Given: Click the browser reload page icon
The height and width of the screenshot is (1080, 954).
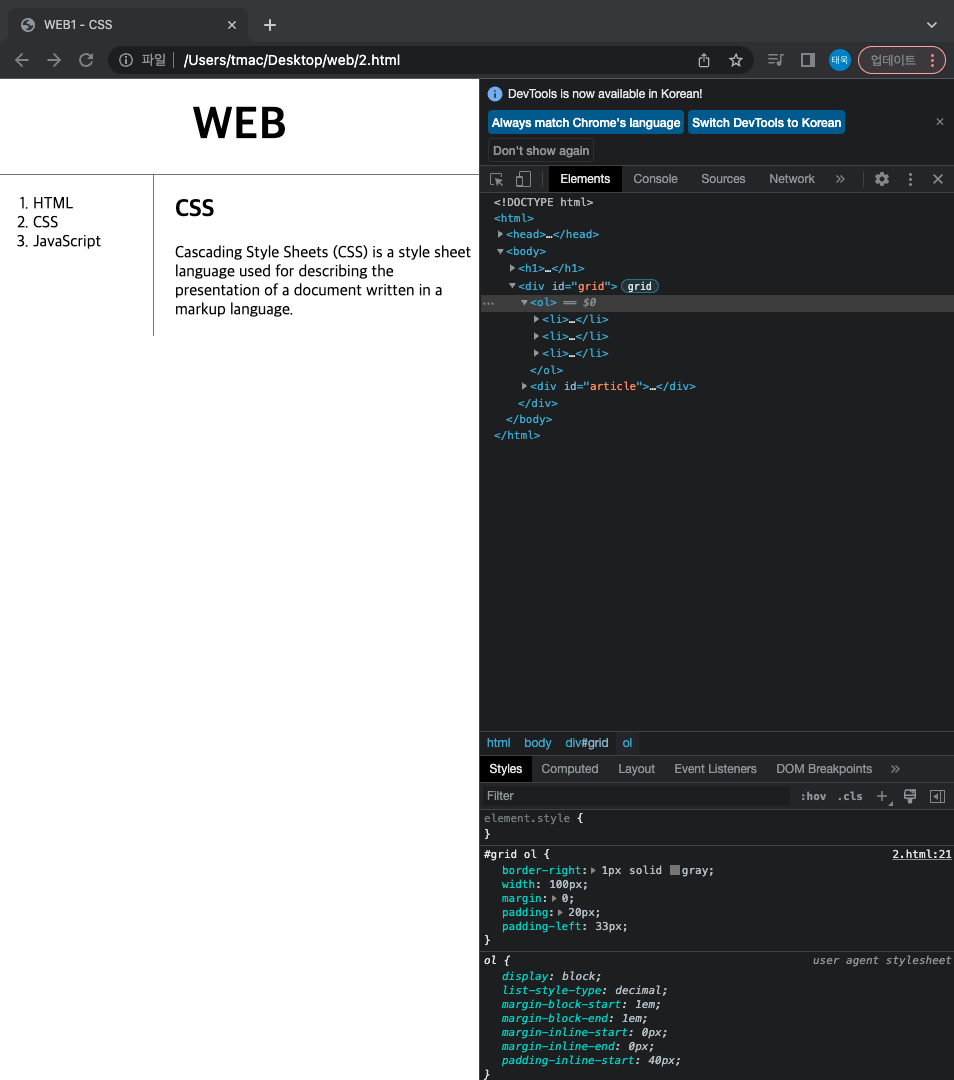Looking at the screenshot, I should click(x=86, y=59).
